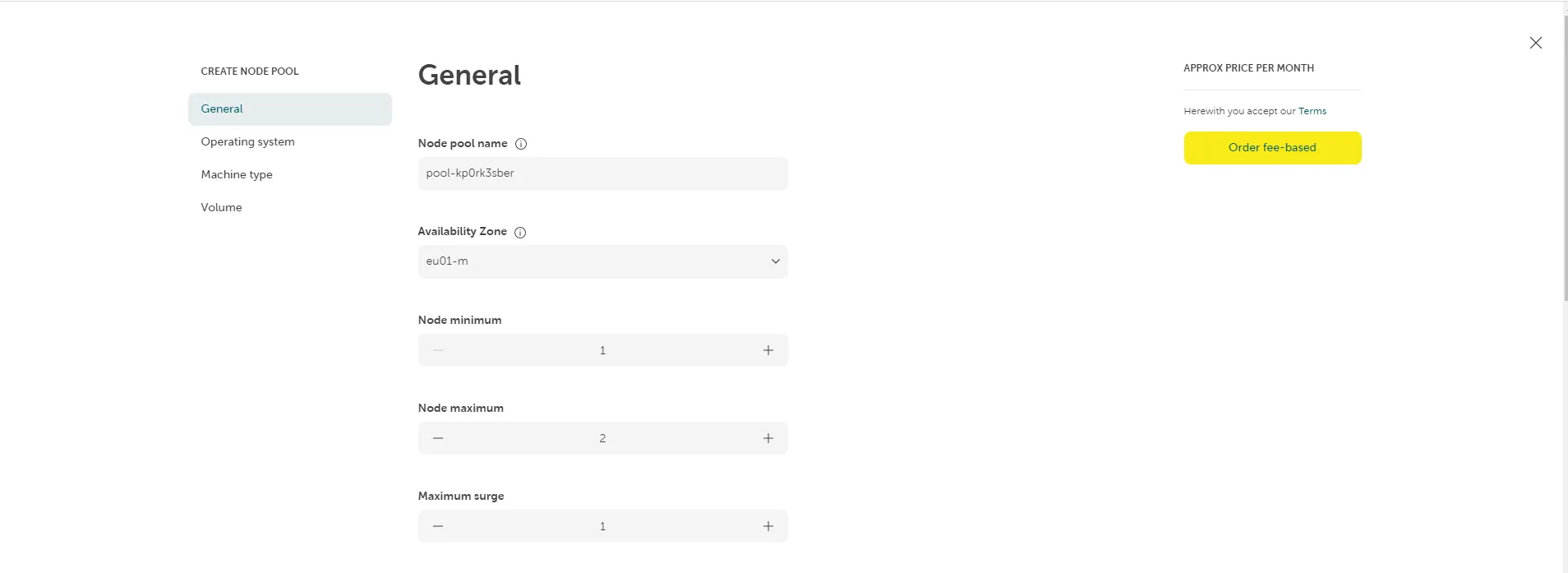Image resolution: width=1568 pixels, height=573 pixels.
Task: Decrease Node minimum with the minus icon
Action: coord(437,349)
